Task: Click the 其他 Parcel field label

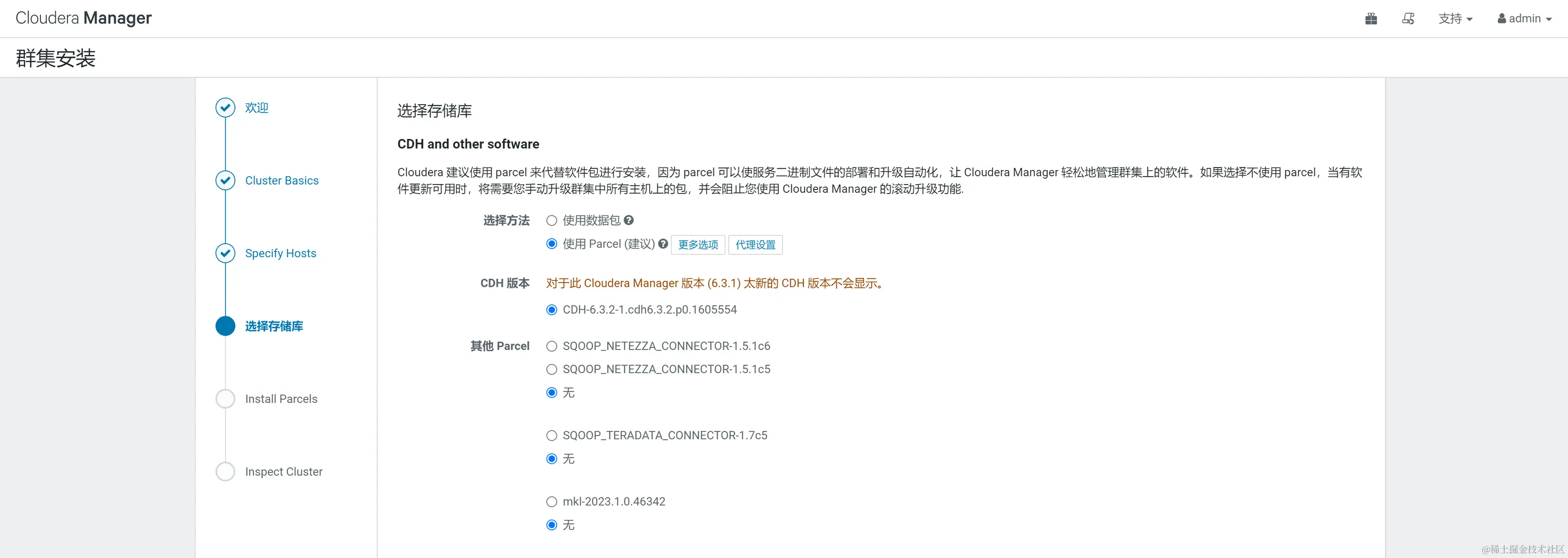Action: click(500, 346)
